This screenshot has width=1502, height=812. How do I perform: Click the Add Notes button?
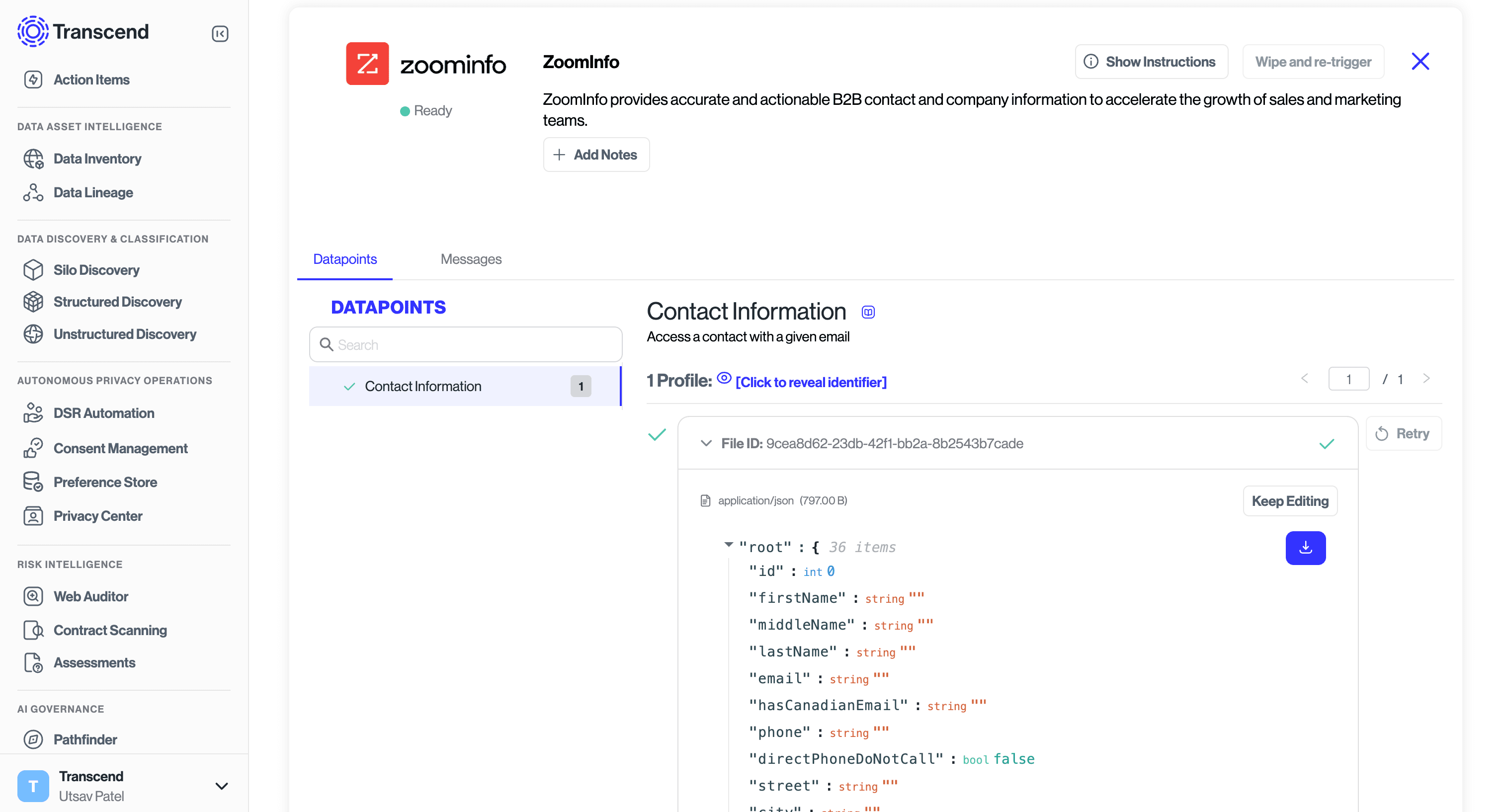(596, 155)
